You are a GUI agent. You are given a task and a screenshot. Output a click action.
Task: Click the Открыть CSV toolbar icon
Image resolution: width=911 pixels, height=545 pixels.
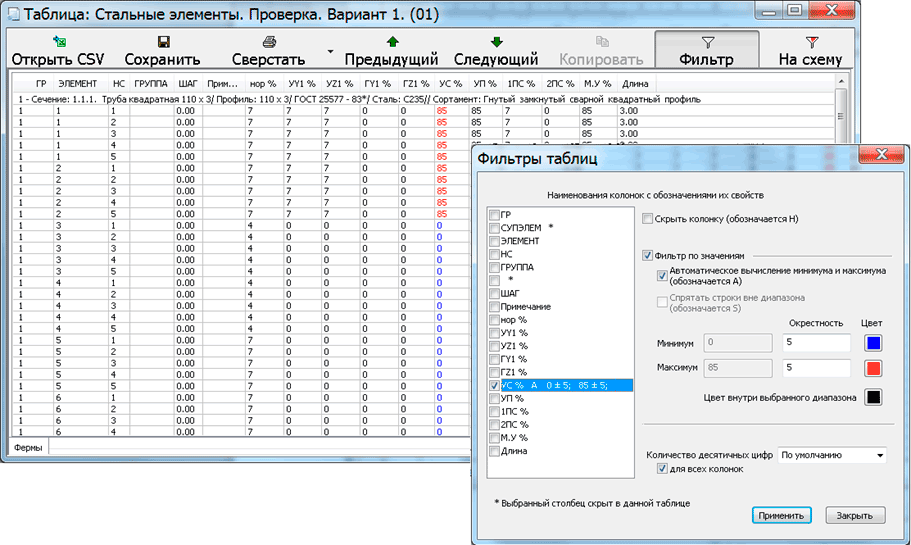(57, 42)
